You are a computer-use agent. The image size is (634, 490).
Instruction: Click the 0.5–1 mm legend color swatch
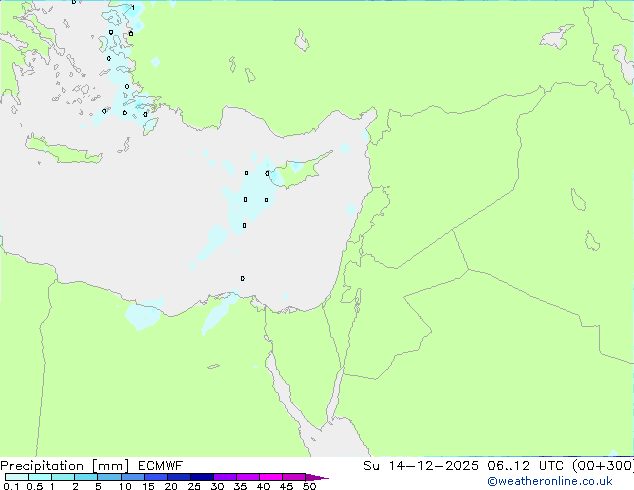(x=40, y=477)
